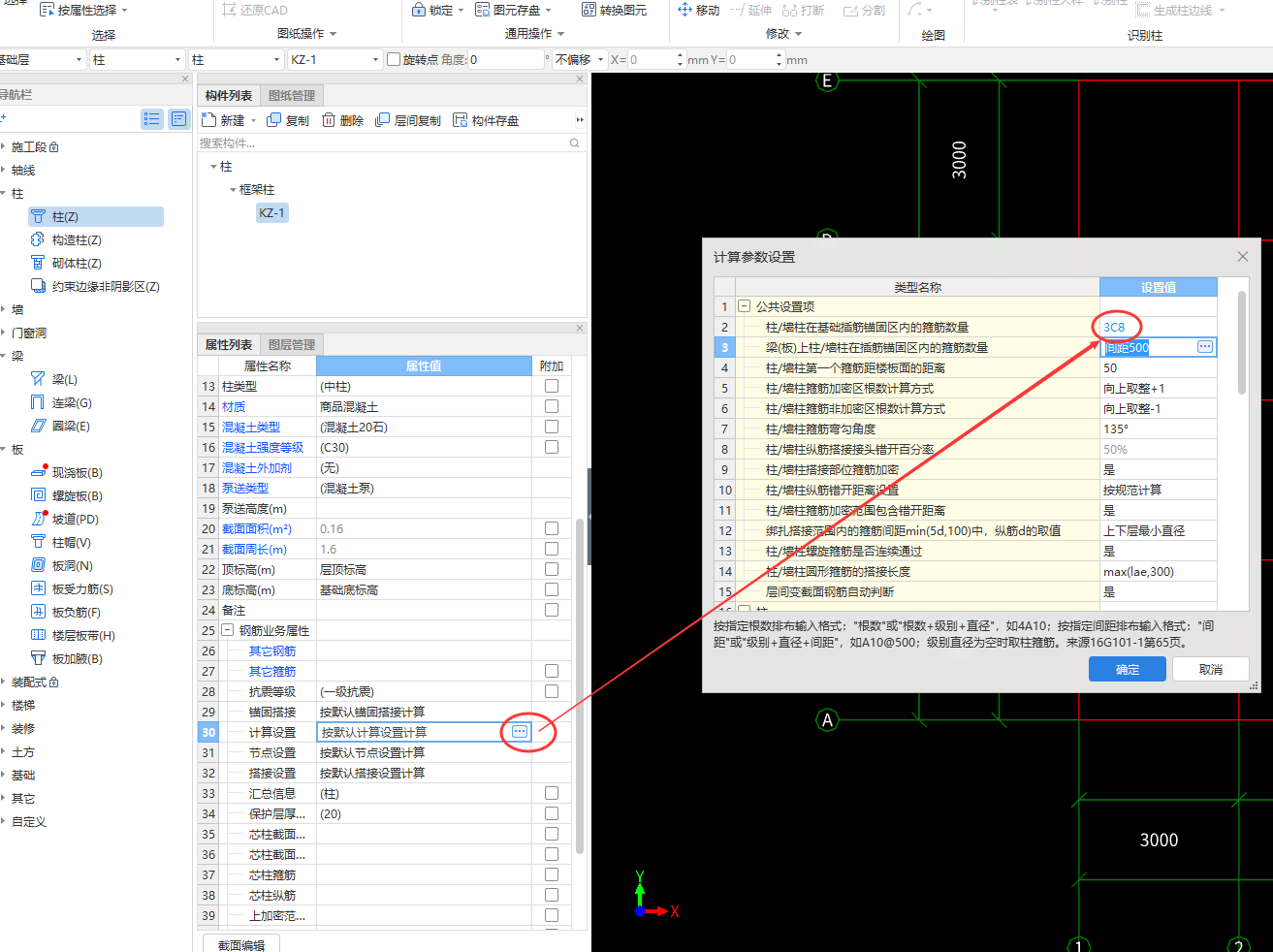1273x952 pixels.
Task: Select 板洞(N) item
Action: click(x=62, y=566)
